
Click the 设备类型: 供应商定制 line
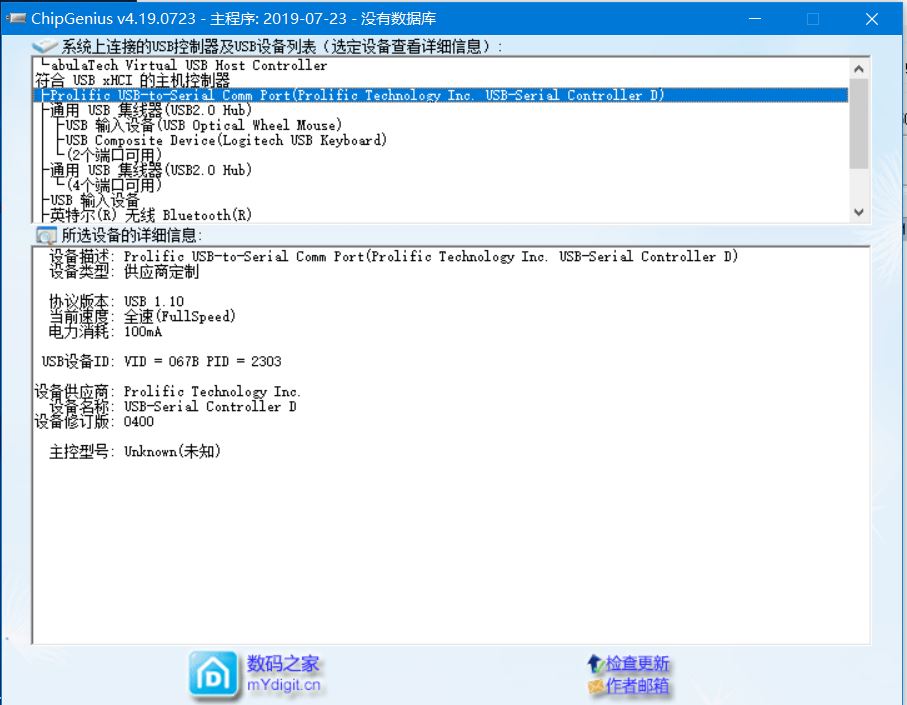(124, 272)
